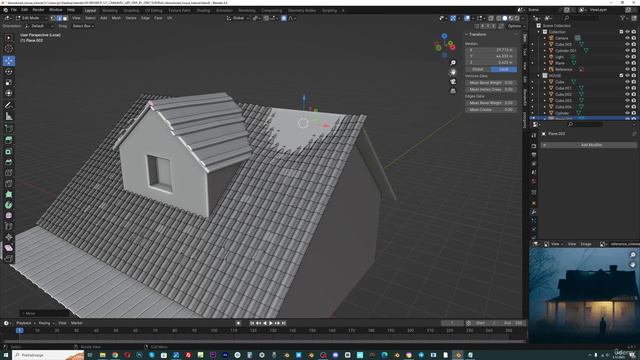Enable vertex select mode
Viewport: 640px width, 360px height.
pos(53,18)
